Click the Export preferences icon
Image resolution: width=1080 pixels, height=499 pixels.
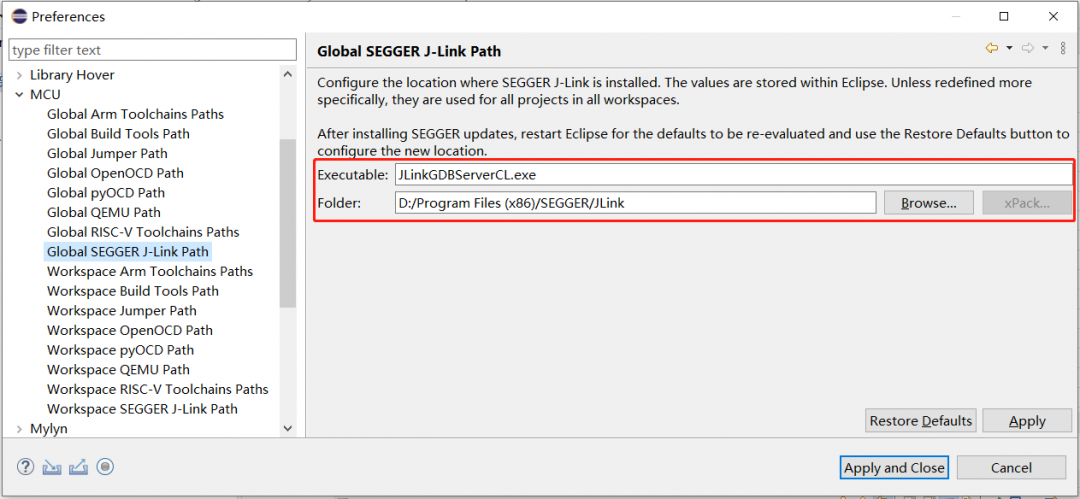tap(79, 467)
